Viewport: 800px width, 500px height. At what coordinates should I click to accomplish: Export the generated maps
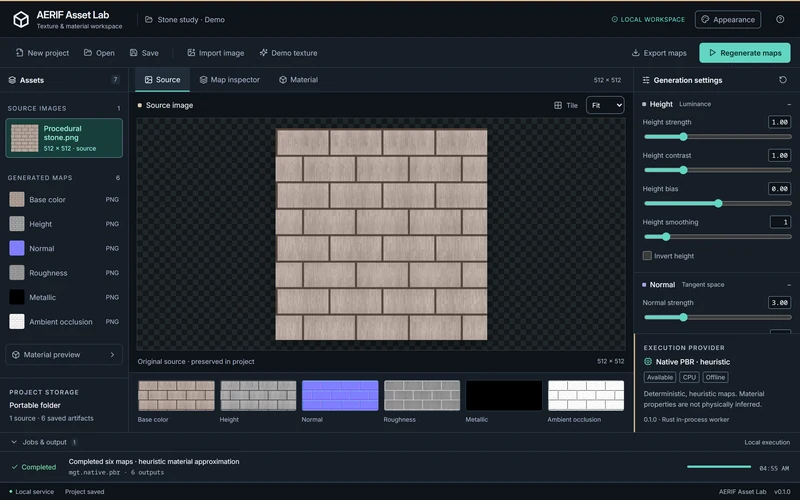tap(659, 53)
